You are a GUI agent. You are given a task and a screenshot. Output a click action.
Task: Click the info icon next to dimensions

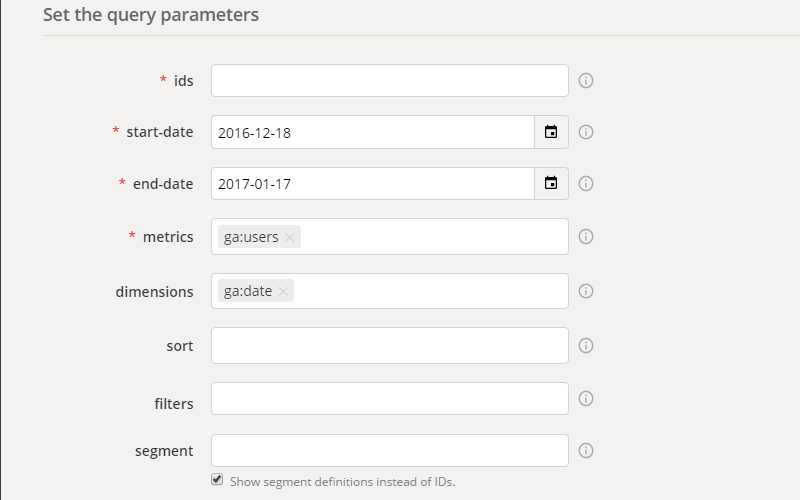point(586,291)
